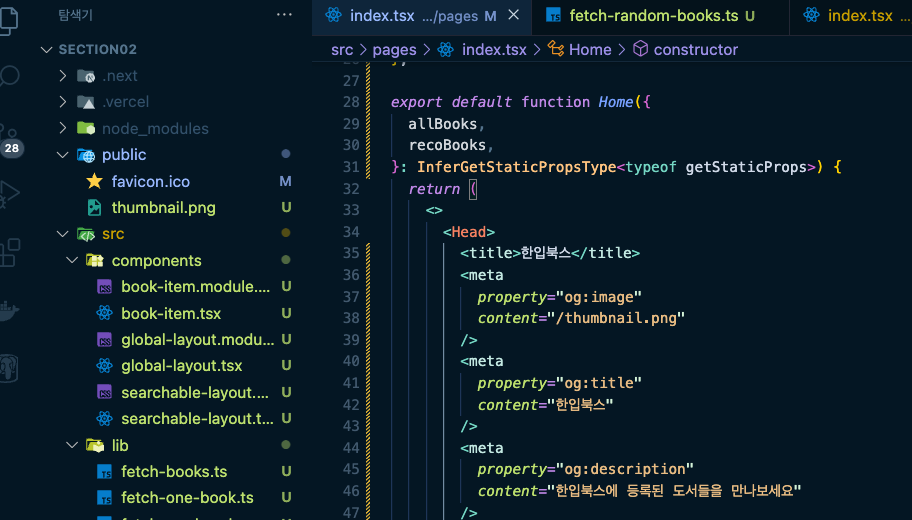This screenshot has height=520, width=912.
Task: Open the Run and Debug view
Action: (x=9, y=194)
